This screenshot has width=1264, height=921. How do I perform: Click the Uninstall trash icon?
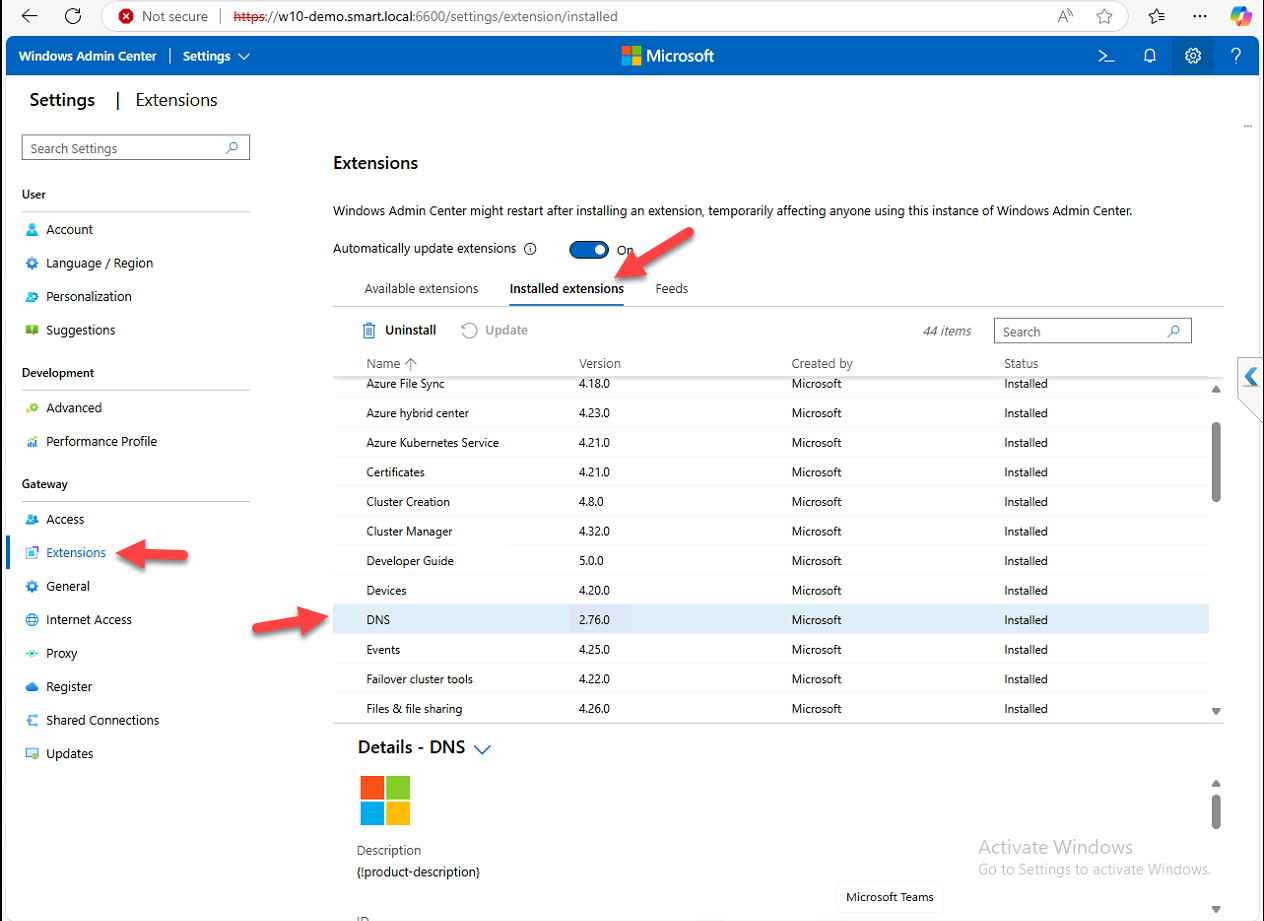click(x=369, y=330)
